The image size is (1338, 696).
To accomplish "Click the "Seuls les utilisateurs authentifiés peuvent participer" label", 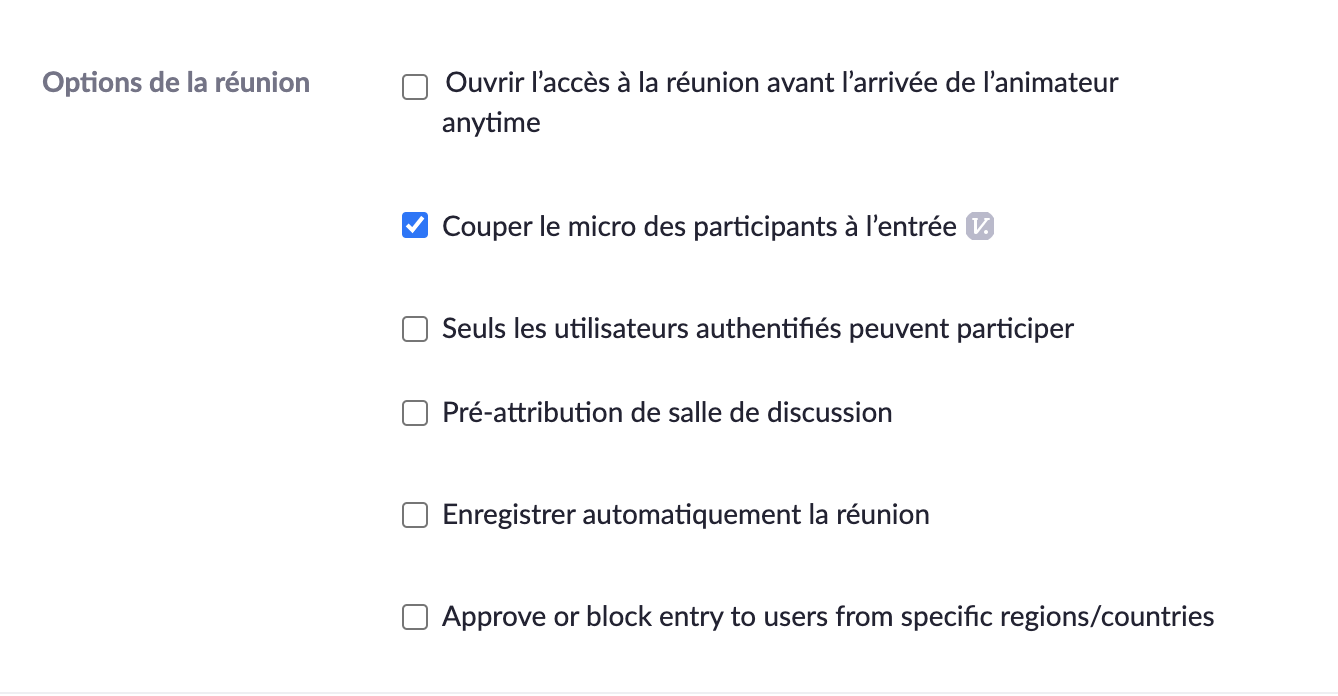I will tap(757, 329).
